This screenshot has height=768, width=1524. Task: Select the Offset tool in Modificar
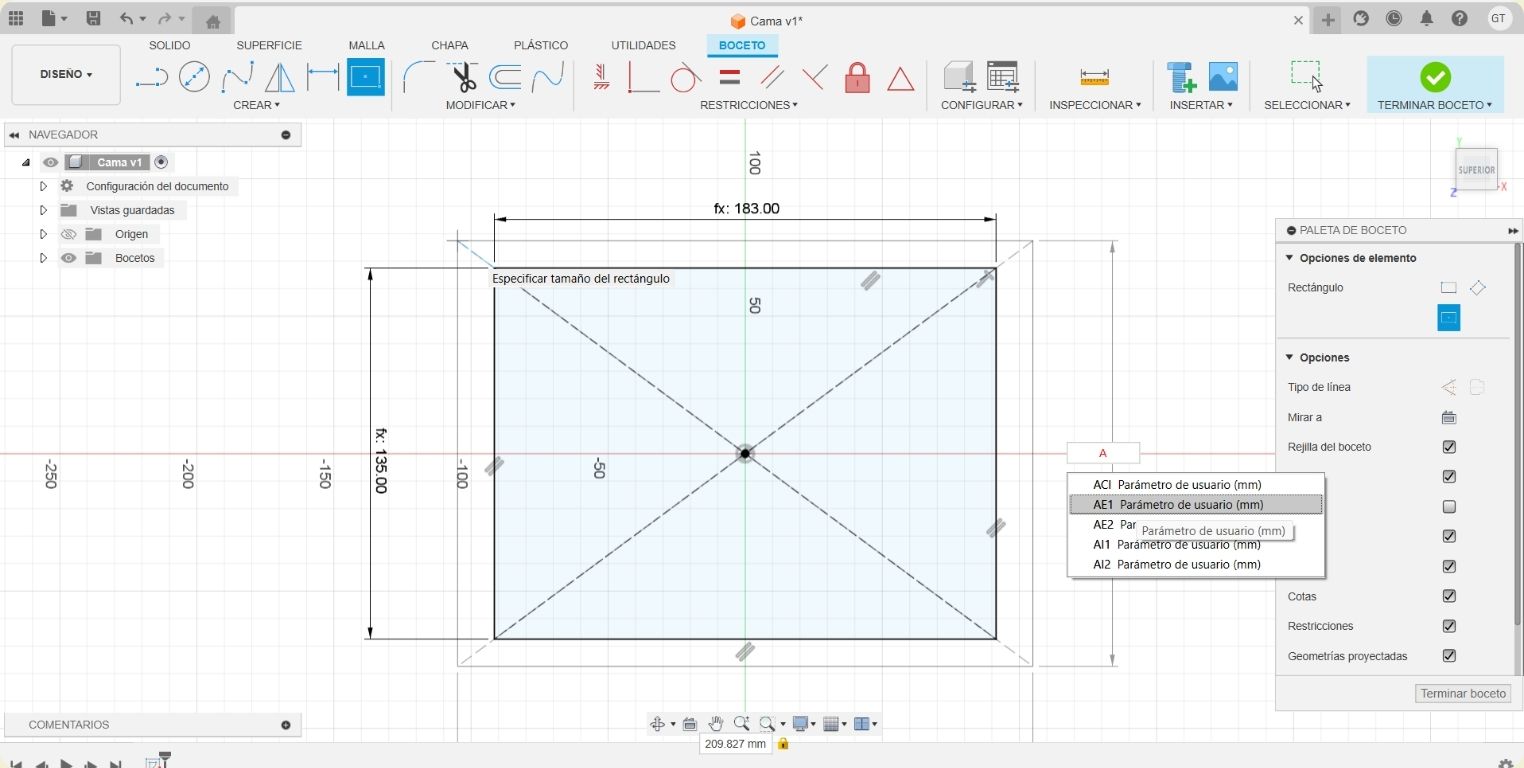[x=506, y=77]
